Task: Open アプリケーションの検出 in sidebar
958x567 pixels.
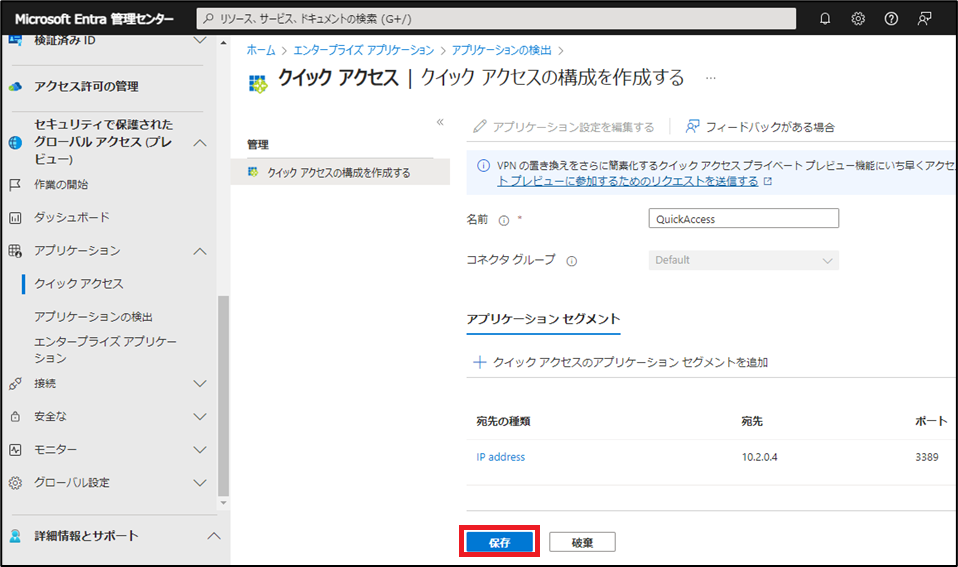Action: [x=93, y=316]
